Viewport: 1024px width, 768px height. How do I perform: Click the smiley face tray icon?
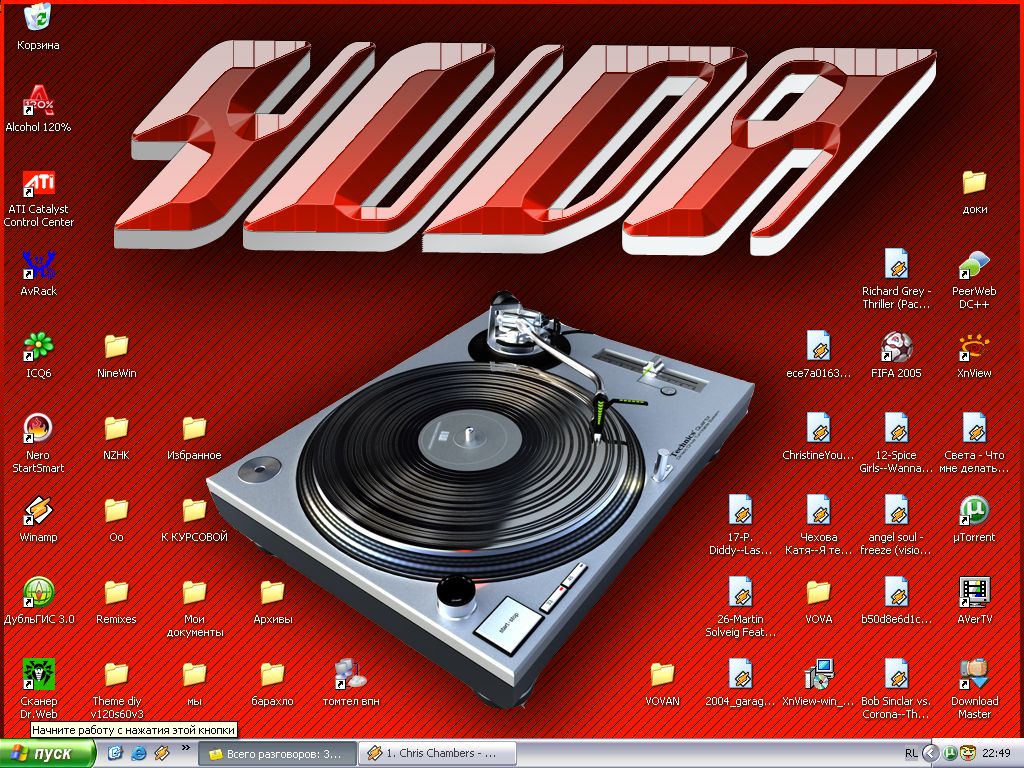[x=968, y=754]
